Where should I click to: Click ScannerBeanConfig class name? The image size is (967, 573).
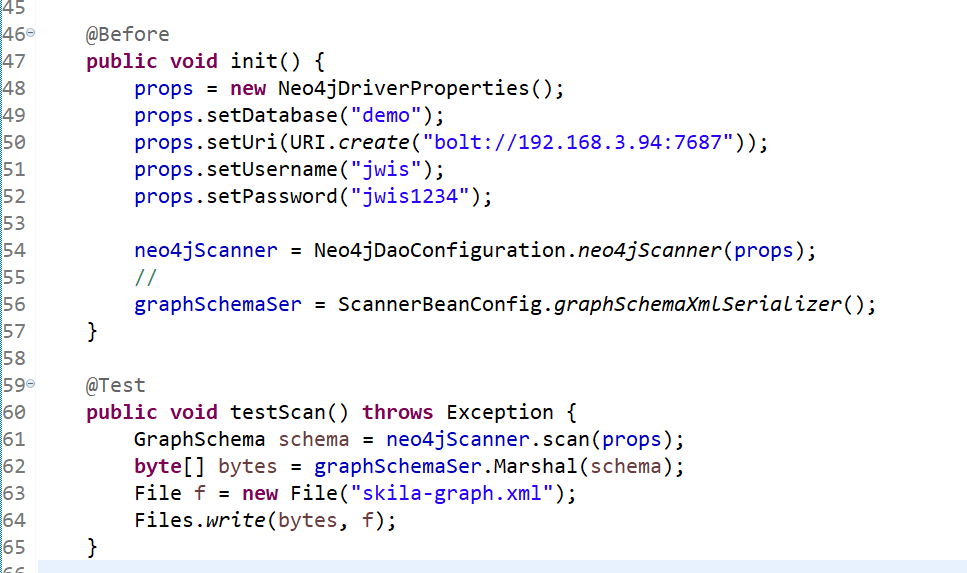point(440,305)
